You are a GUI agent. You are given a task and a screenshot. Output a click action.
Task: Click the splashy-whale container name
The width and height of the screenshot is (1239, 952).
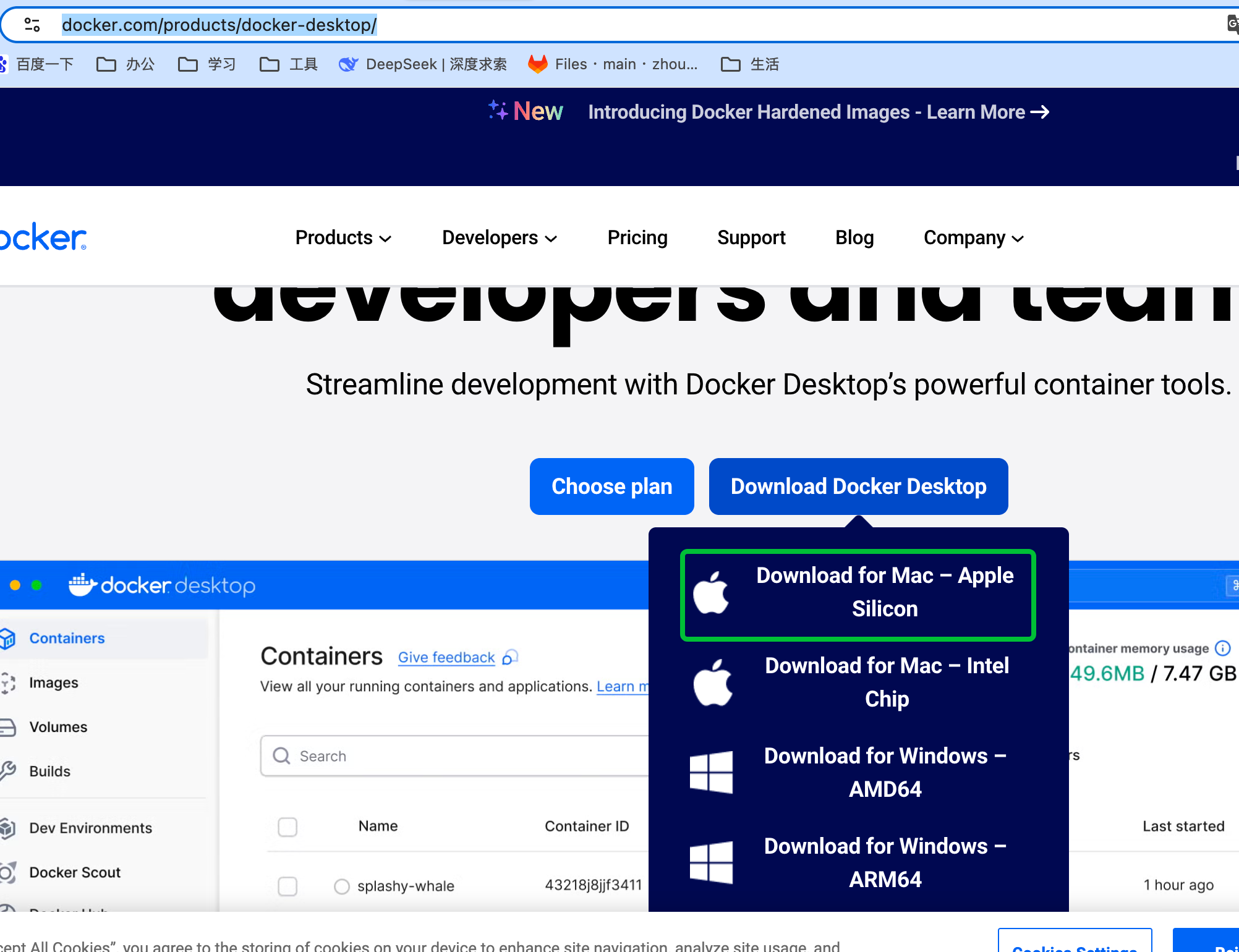click(x=406, y=886)
